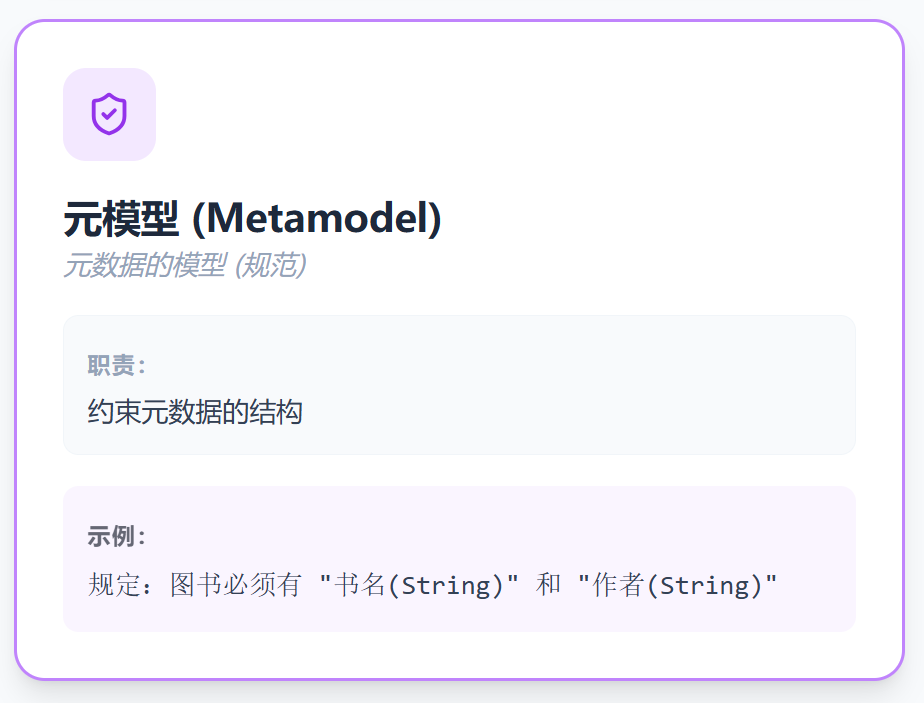Click the 示例 label
This screenshot has height=703, width=924.
point(116,536)
